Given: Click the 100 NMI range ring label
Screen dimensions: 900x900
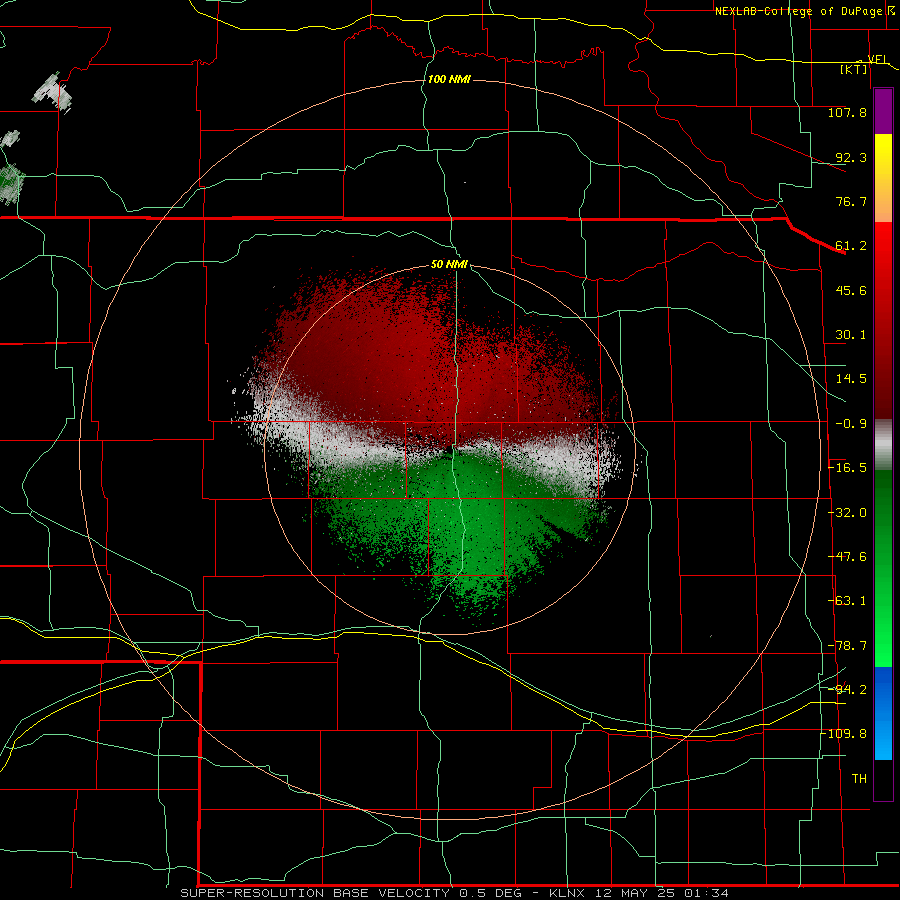Looking at the screenshot, I should click(449, 79).
